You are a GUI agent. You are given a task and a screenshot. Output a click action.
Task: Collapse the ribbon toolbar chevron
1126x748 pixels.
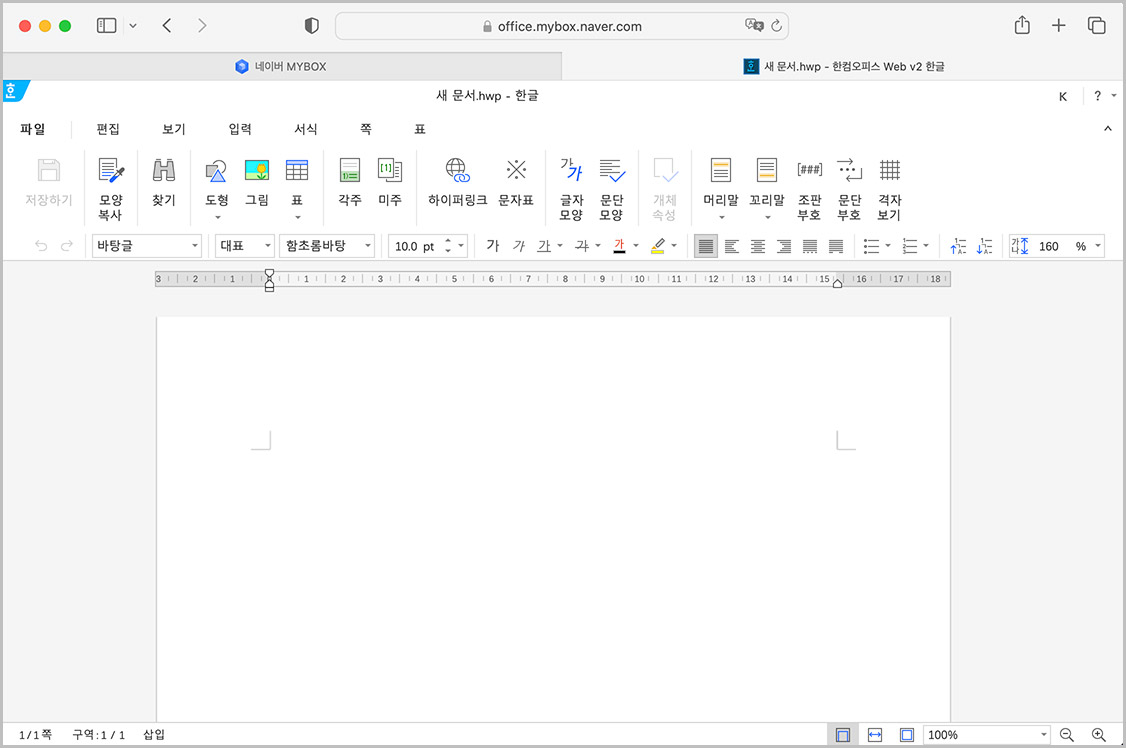coord(1107,128)
